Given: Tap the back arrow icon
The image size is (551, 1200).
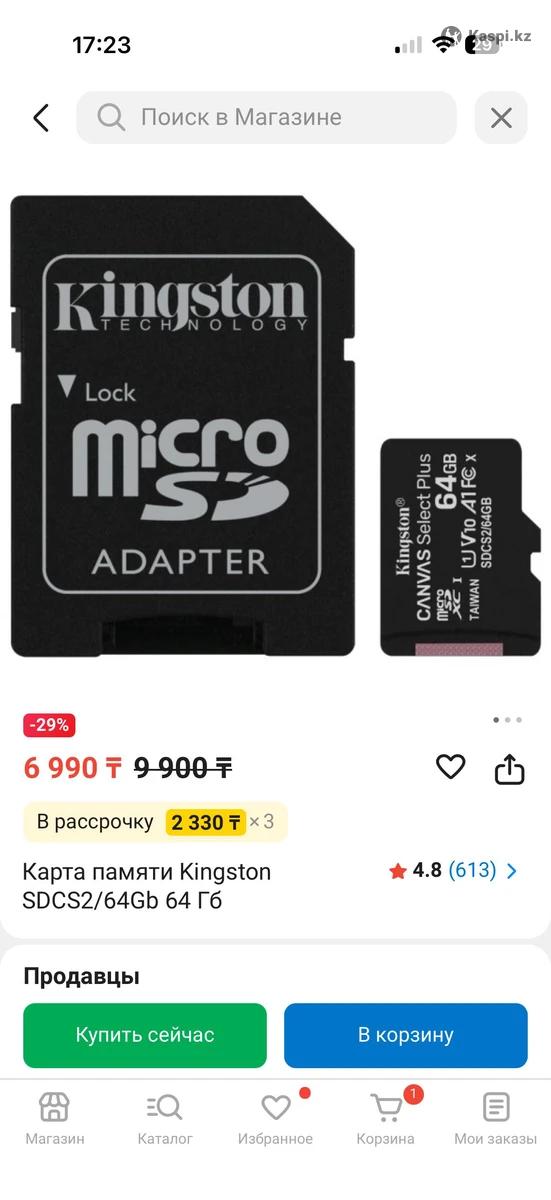Looking at the screenshot, I should [x=41, y=118].
